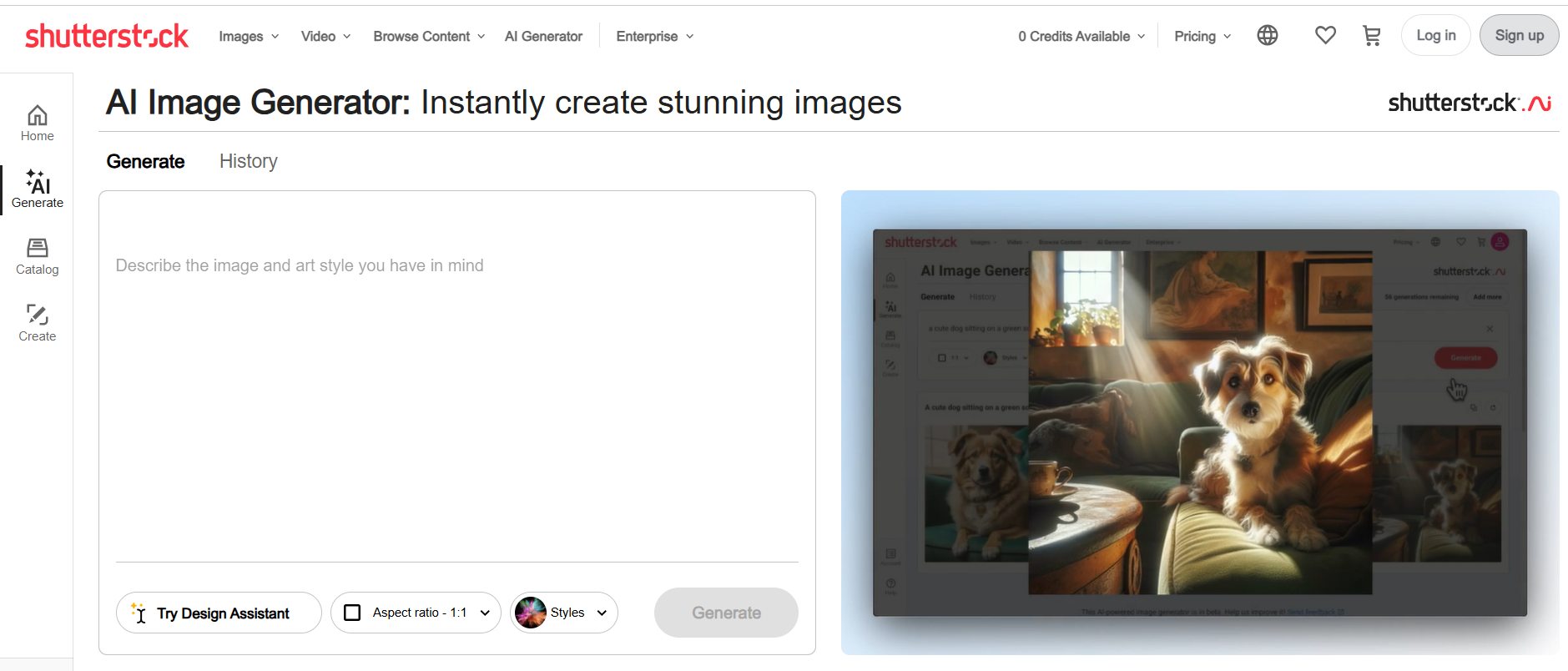The width and height of the screenshot is (1568, 671).
Task: Expand the Video menu
Action: (x=326, y=36)
